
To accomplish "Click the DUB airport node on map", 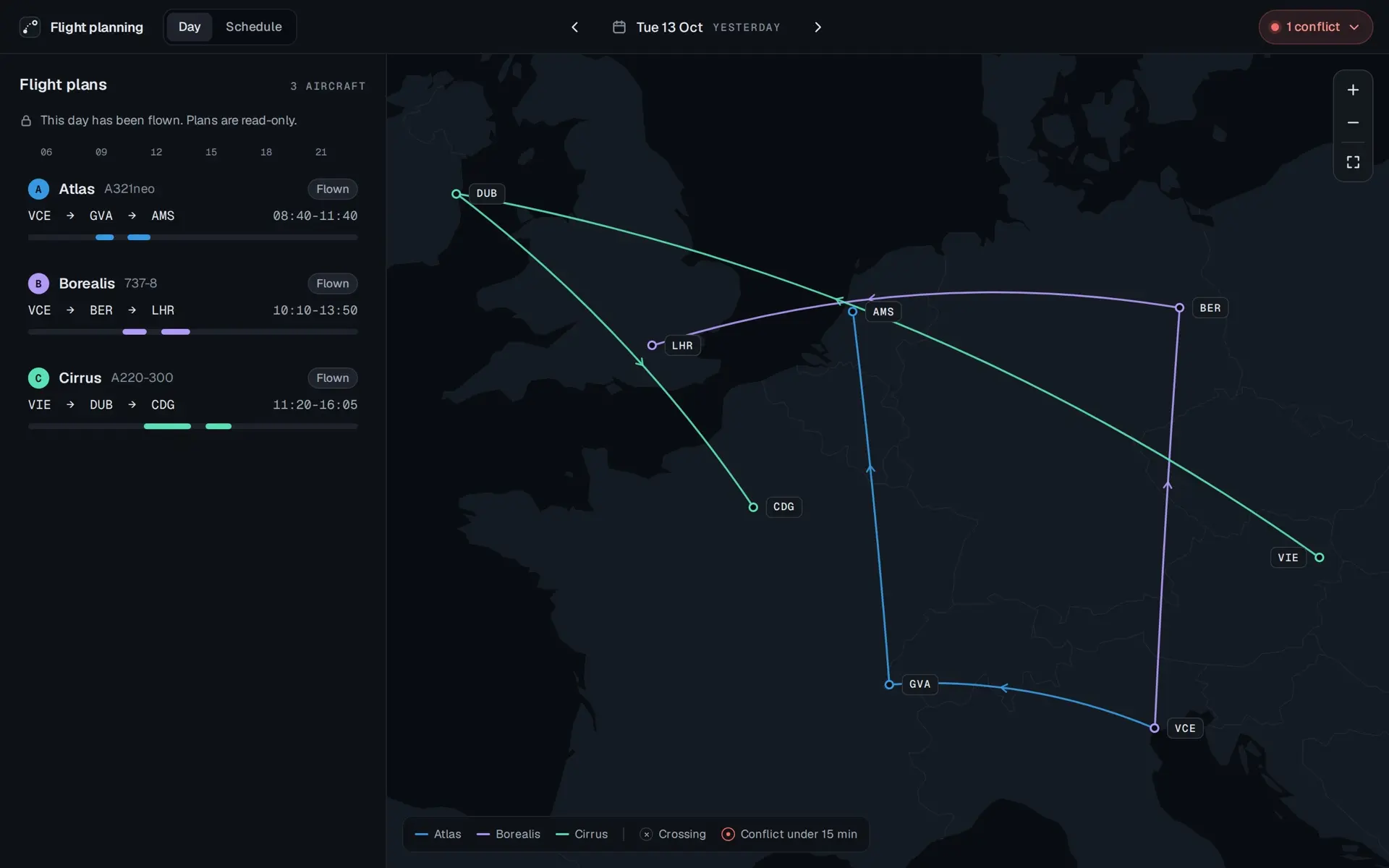I will (456, 194).
